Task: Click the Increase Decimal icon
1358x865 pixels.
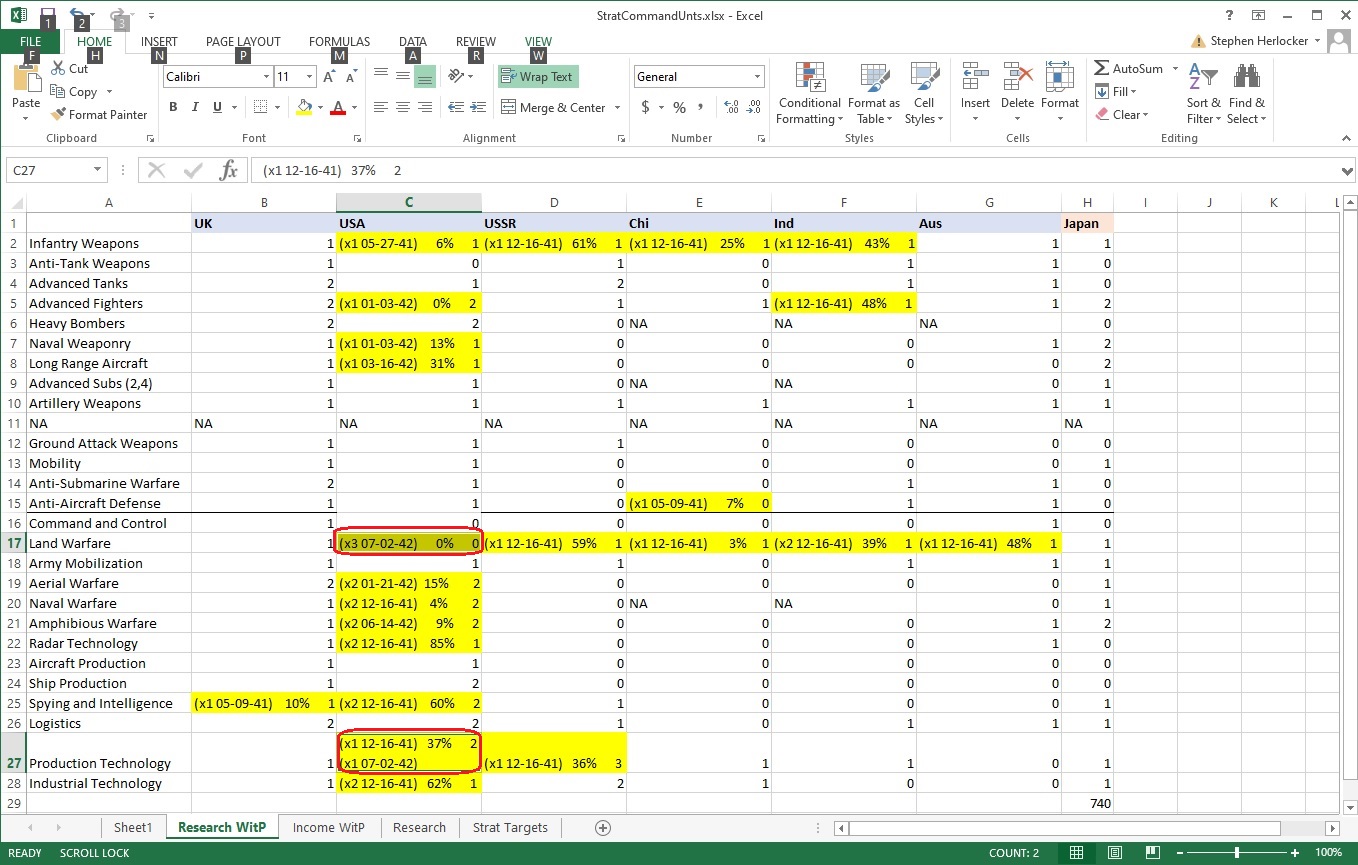Action: point(730,107)
